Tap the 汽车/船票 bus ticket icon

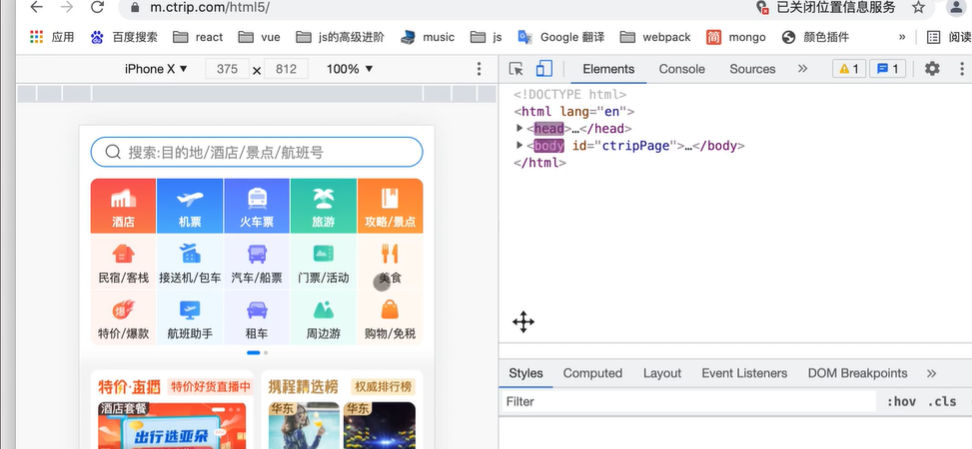coord(257,262)
